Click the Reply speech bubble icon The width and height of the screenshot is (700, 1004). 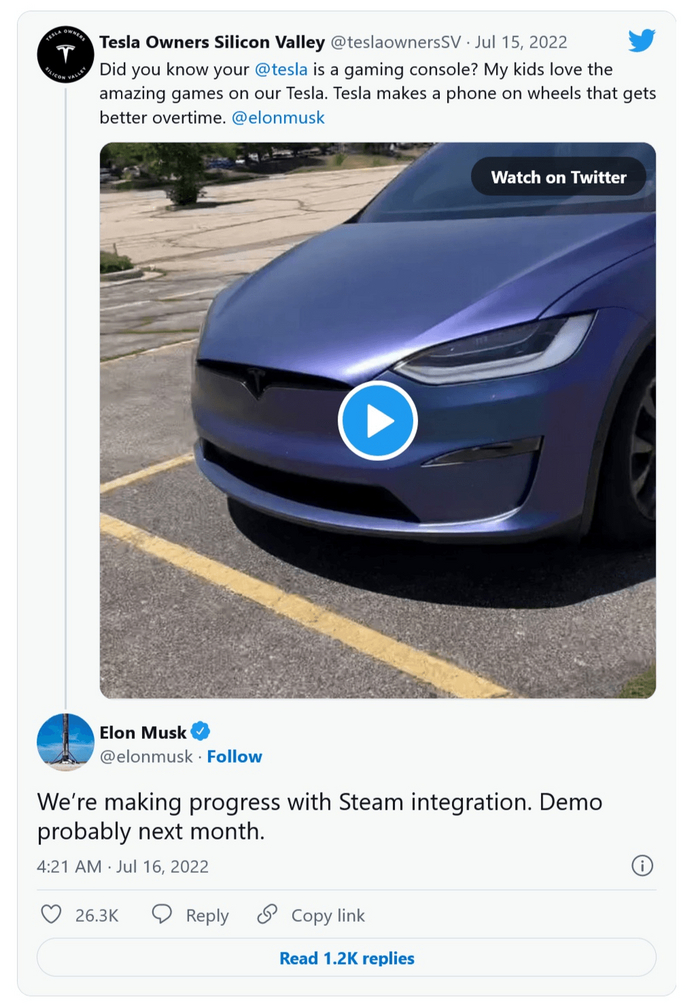coord(162,915)
